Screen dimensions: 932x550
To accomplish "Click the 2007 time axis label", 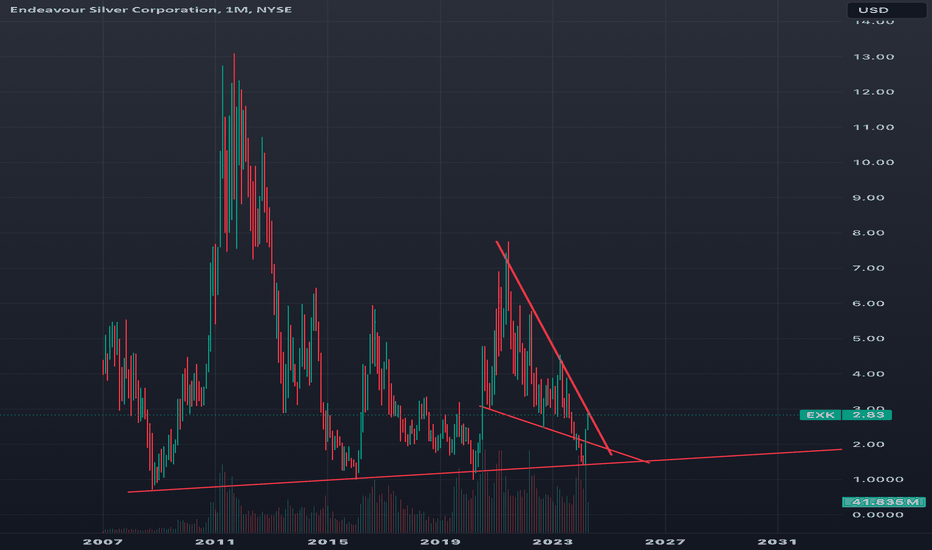I will [103, 542].
